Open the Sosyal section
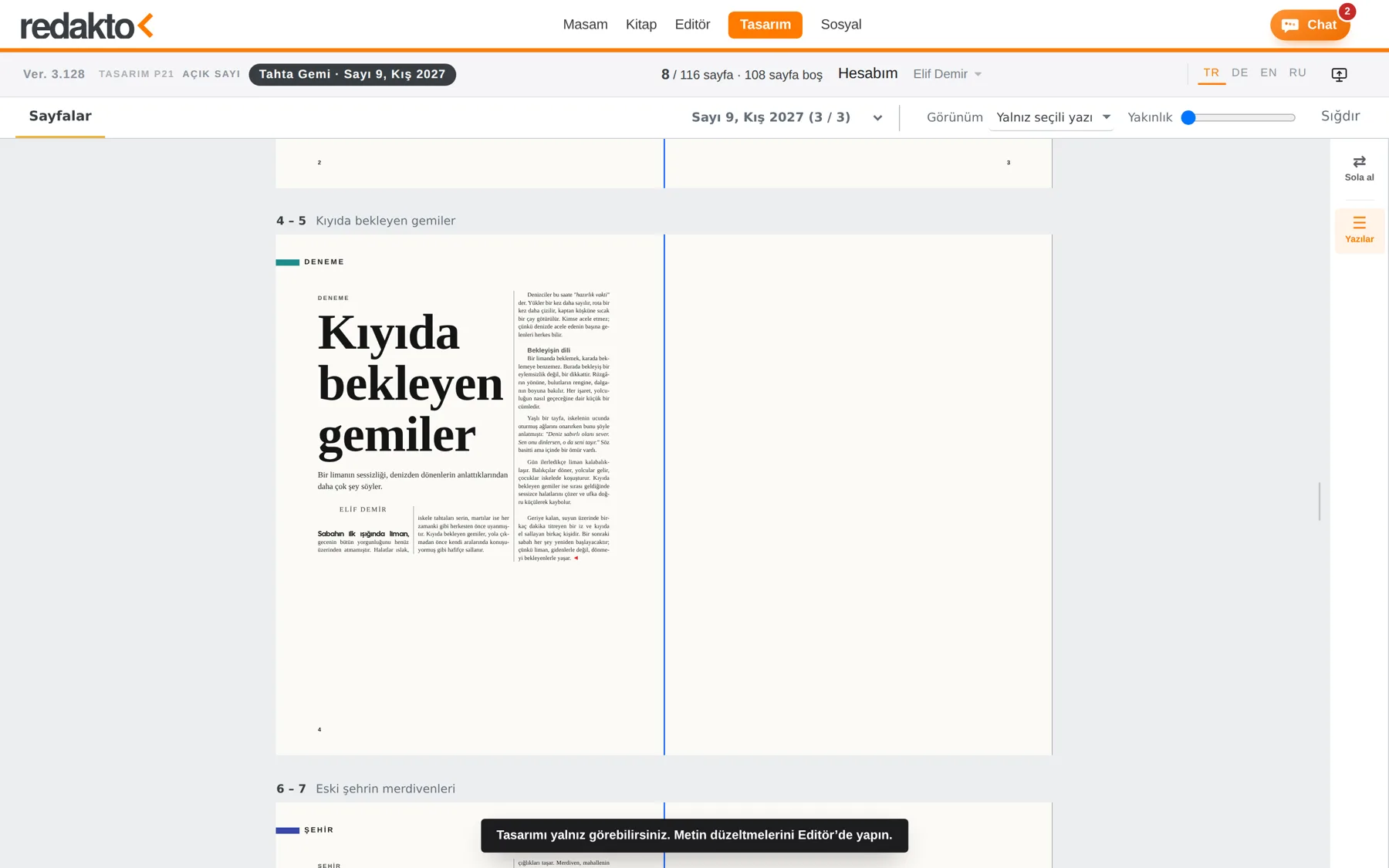Viewport: 1389px width, 868px height. [841, 25]
